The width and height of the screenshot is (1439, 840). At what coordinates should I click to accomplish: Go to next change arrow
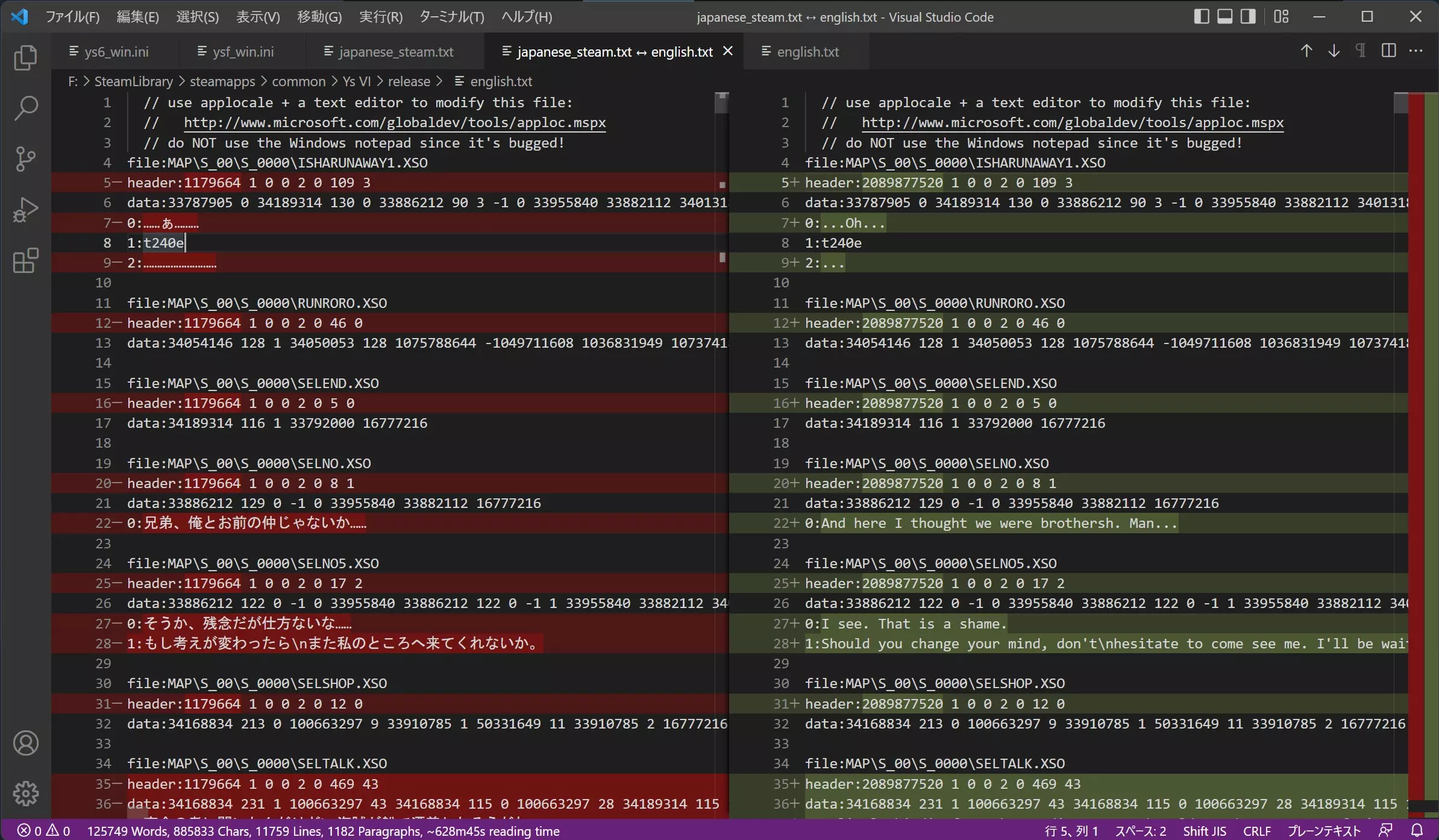click(1334, 51)
